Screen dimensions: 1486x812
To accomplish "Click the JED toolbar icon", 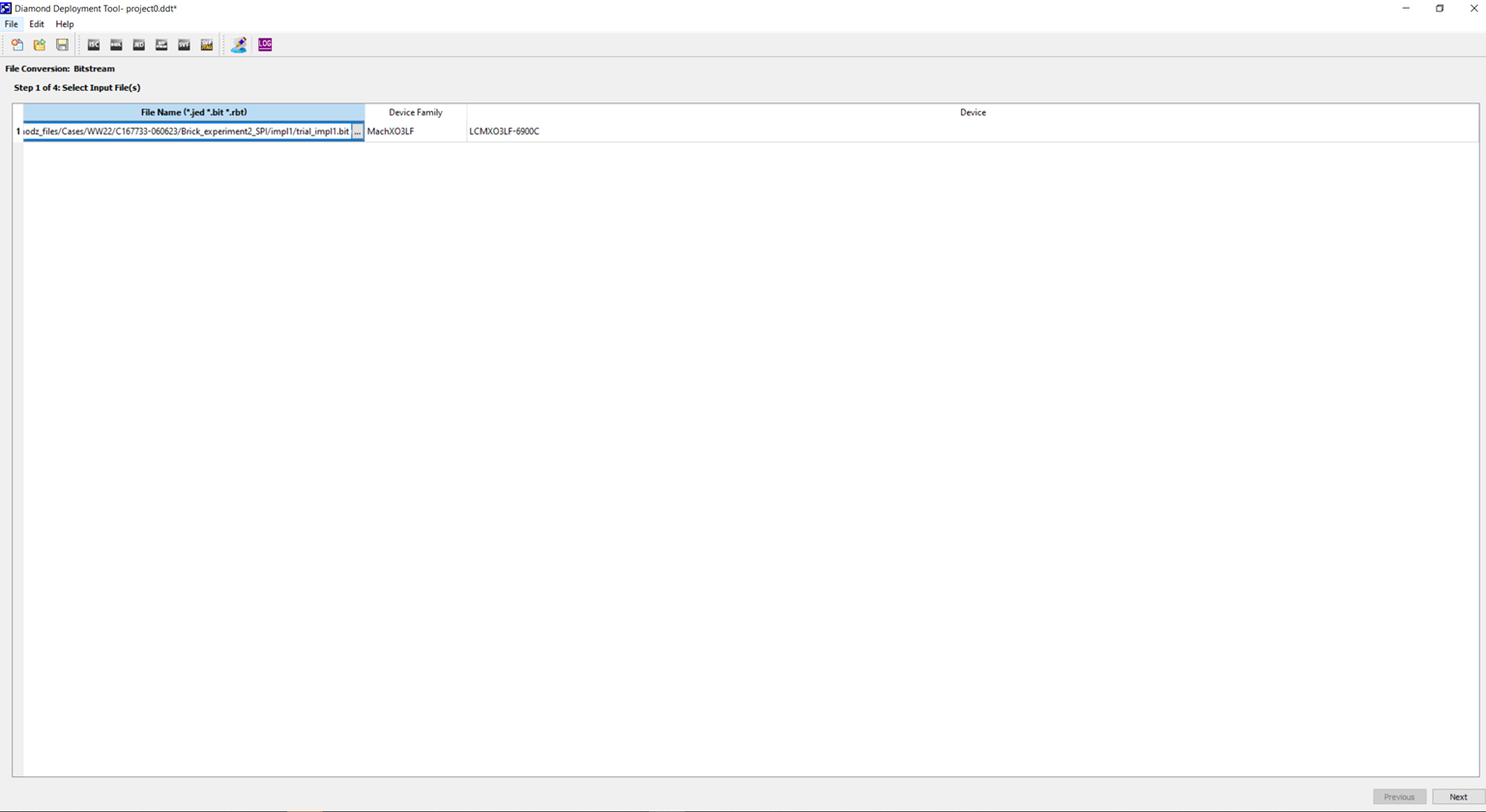I will [139, 44].
